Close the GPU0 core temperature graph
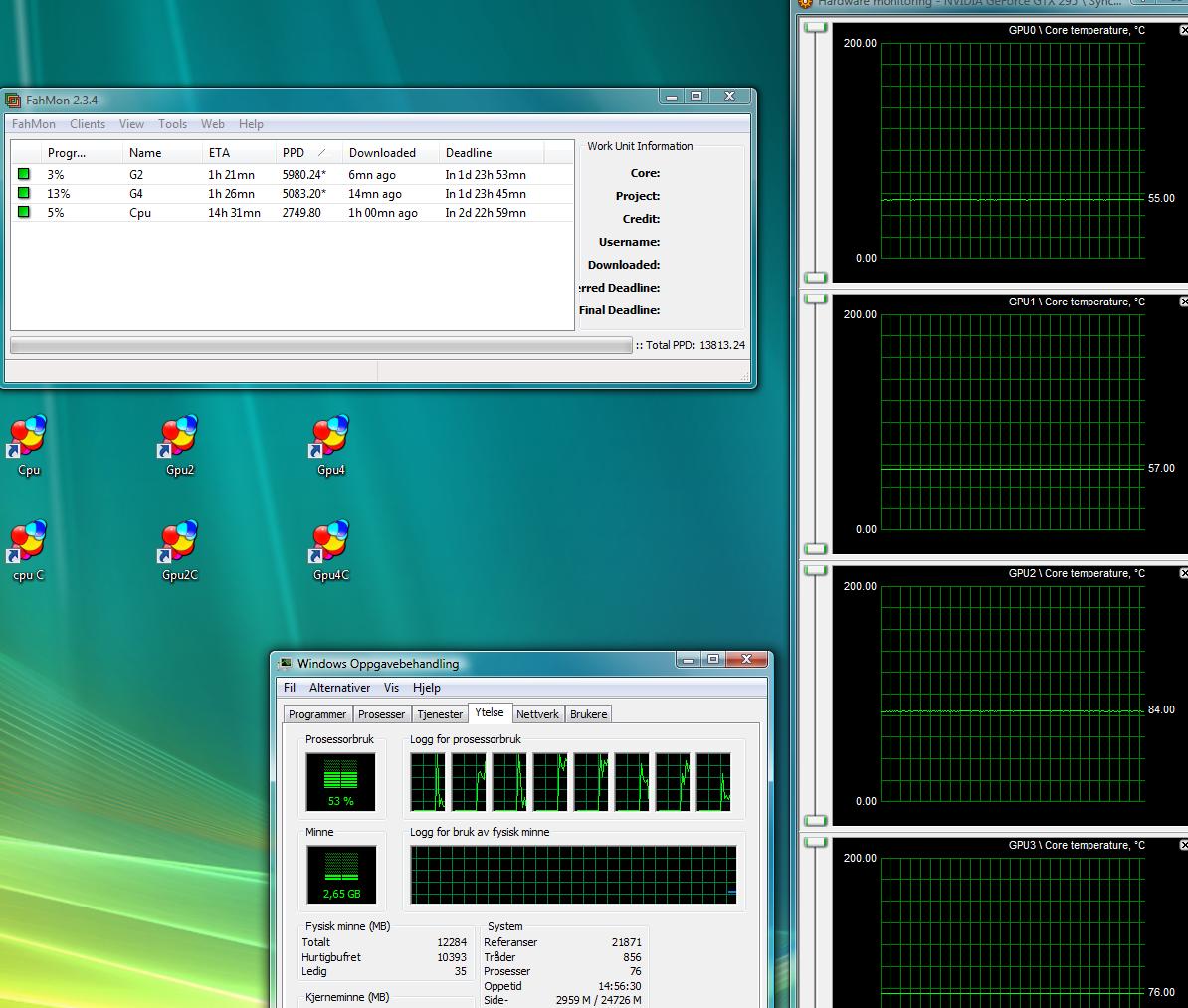Viewport: 1188px width, 1008px height. pyautogui.click(x=1183, y=30)
